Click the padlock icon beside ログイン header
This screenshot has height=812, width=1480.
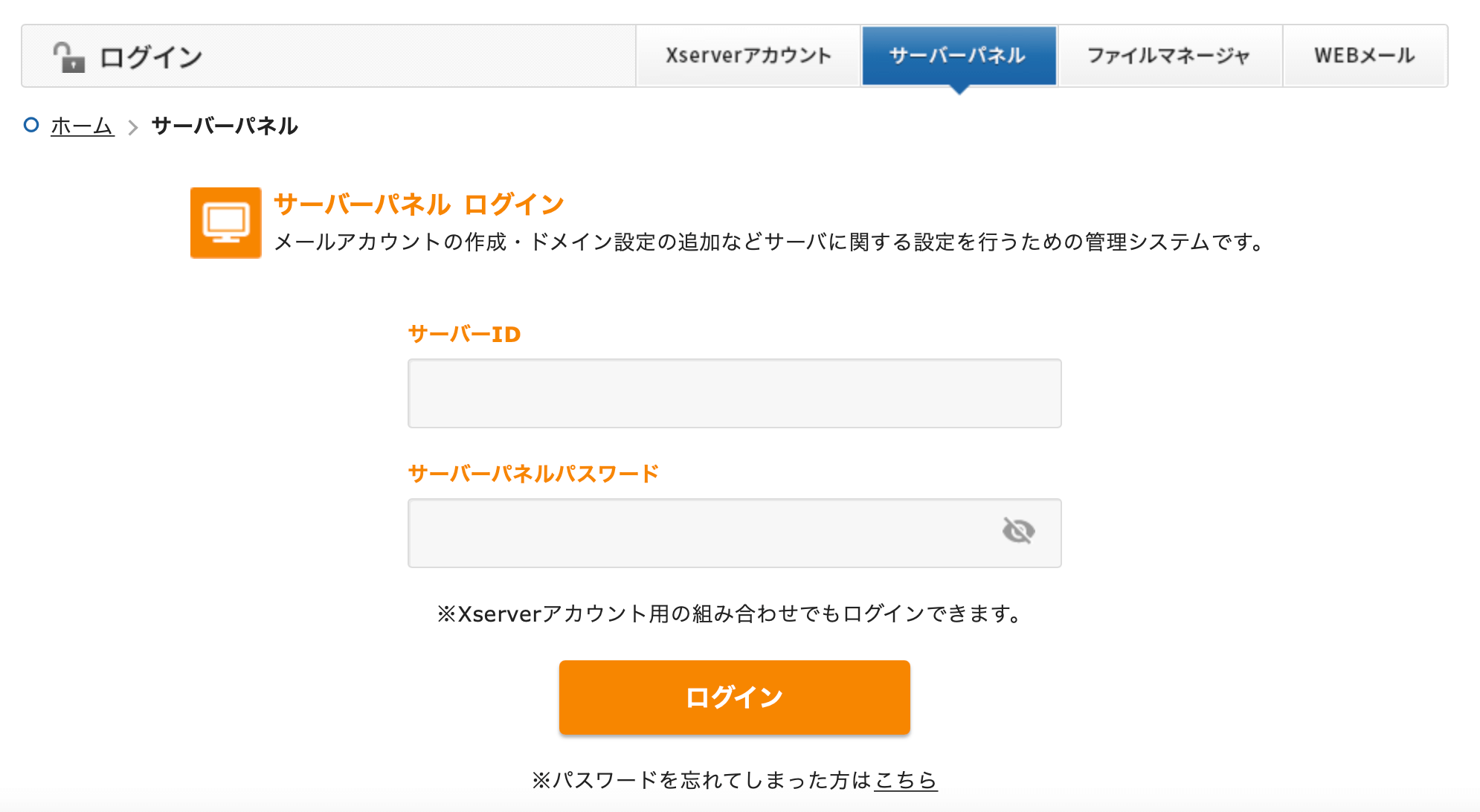pyautogui.click(x=68, y=57)
